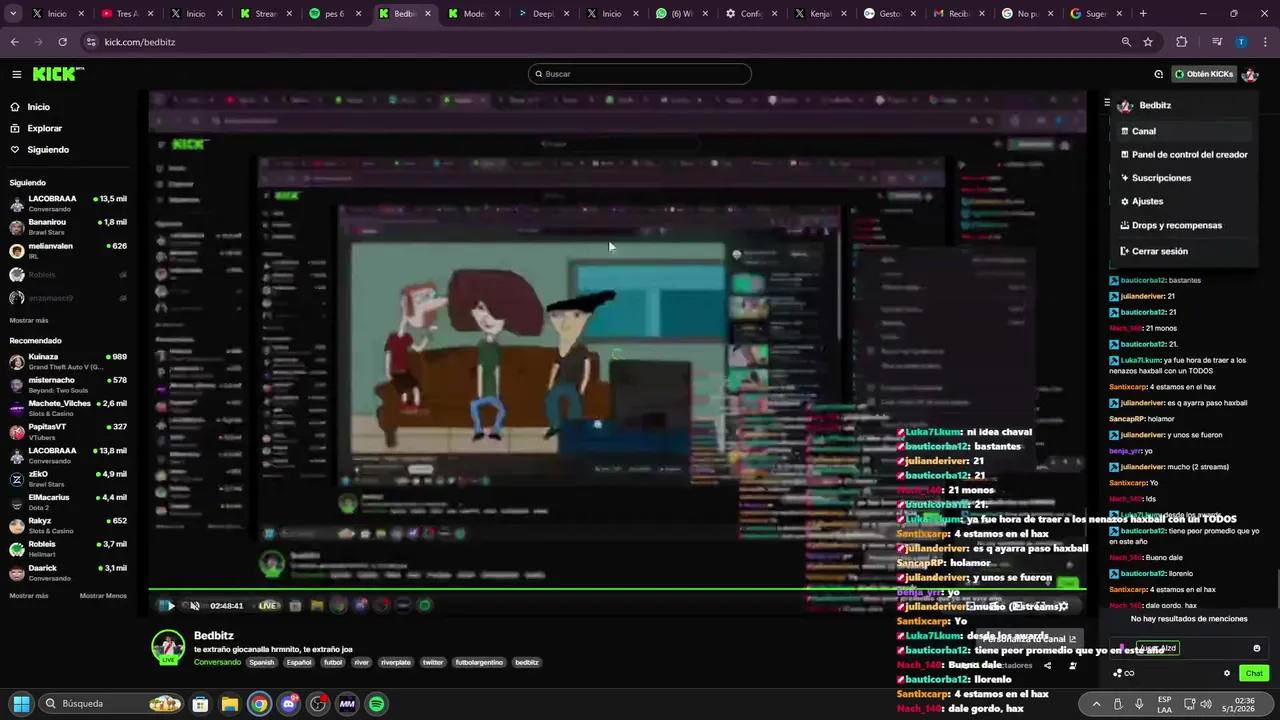Open the browser media controls icon
The width and height of the screenshot is (1280, 720).
point(1217,42)
